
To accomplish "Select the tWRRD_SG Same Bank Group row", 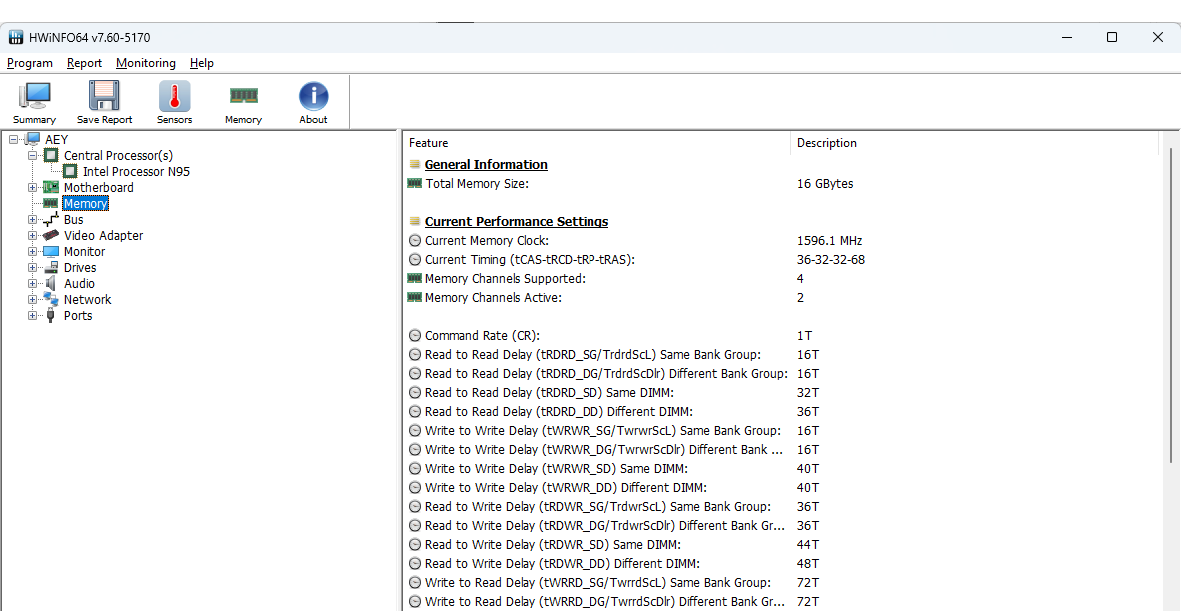I will click(x=598, y=582).
